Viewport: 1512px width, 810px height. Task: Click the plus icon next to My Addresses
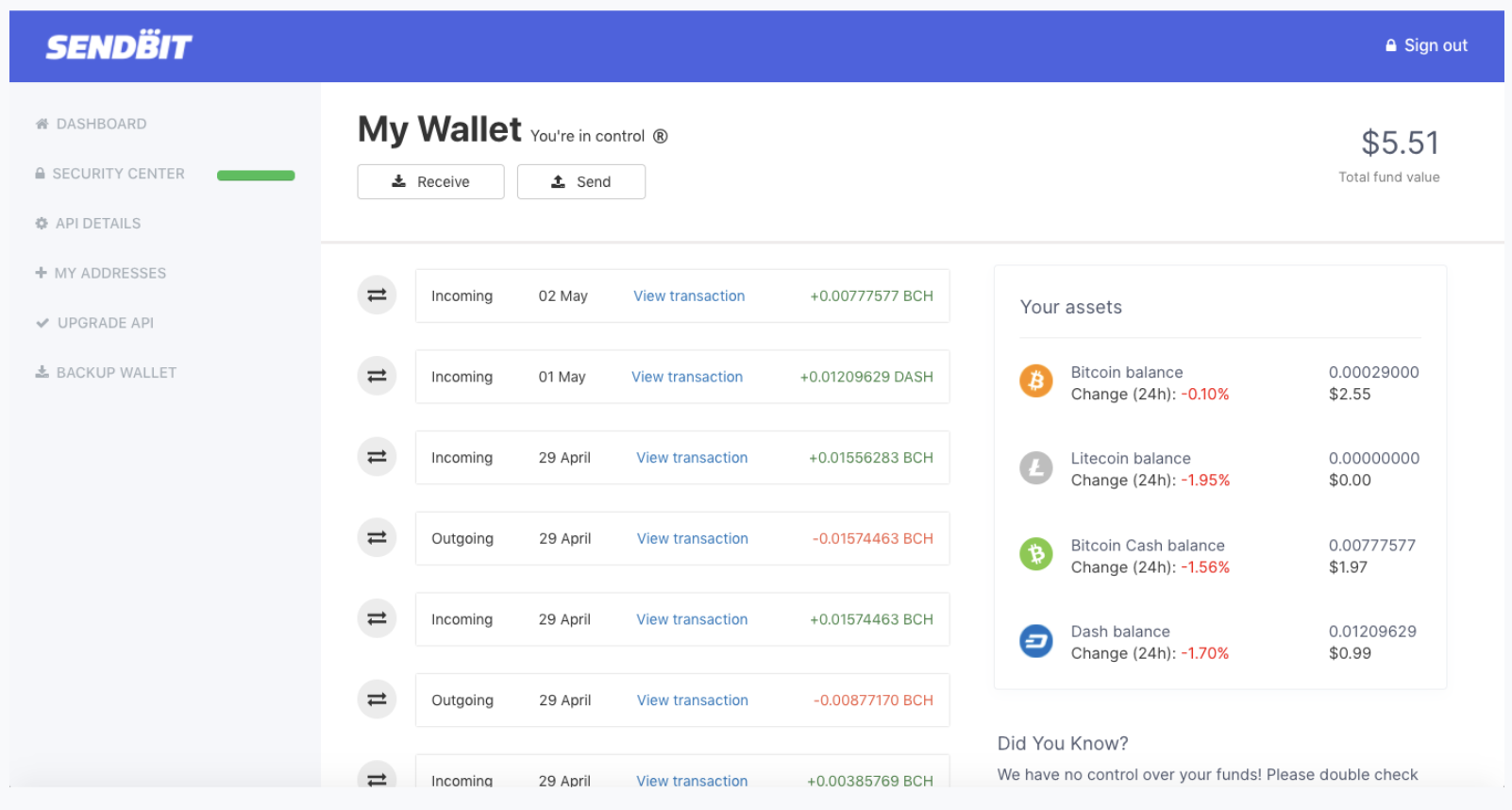coord(41,273)
